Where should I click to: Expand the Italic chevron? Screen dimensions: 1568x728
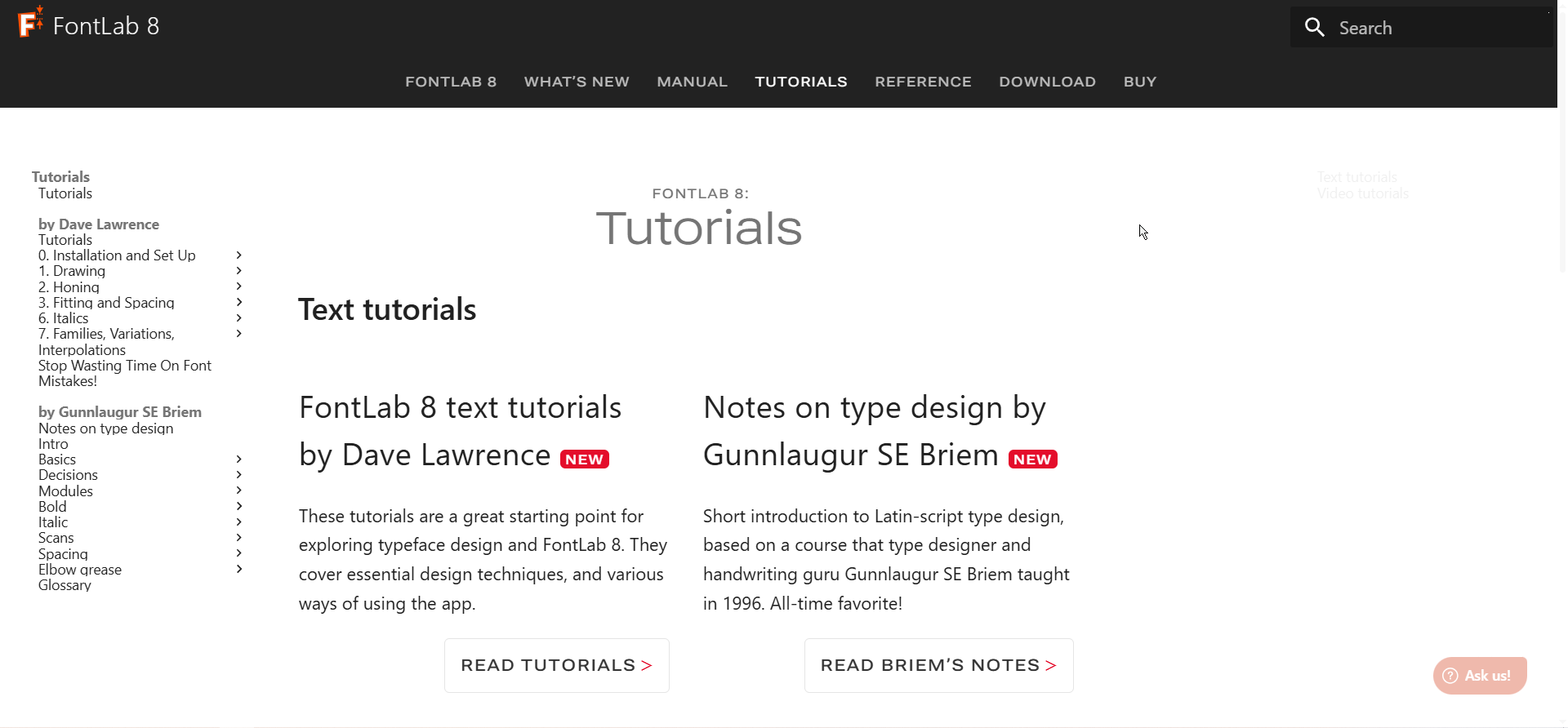238,522
